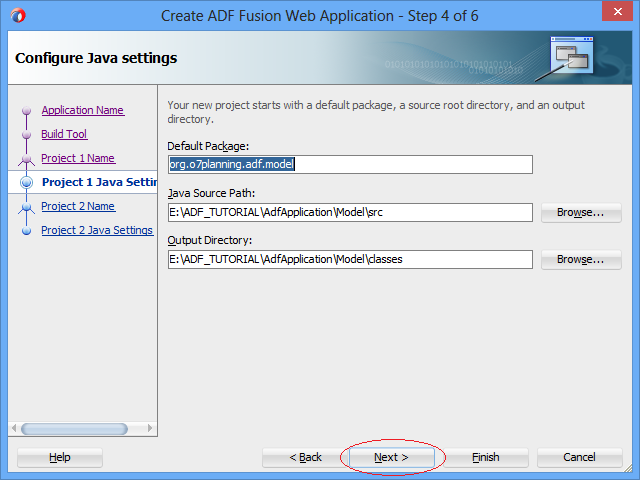The width and height of the screenshot is (640, 480).
Task: Click the Configure Java settings heading
Action: (96, 58)
